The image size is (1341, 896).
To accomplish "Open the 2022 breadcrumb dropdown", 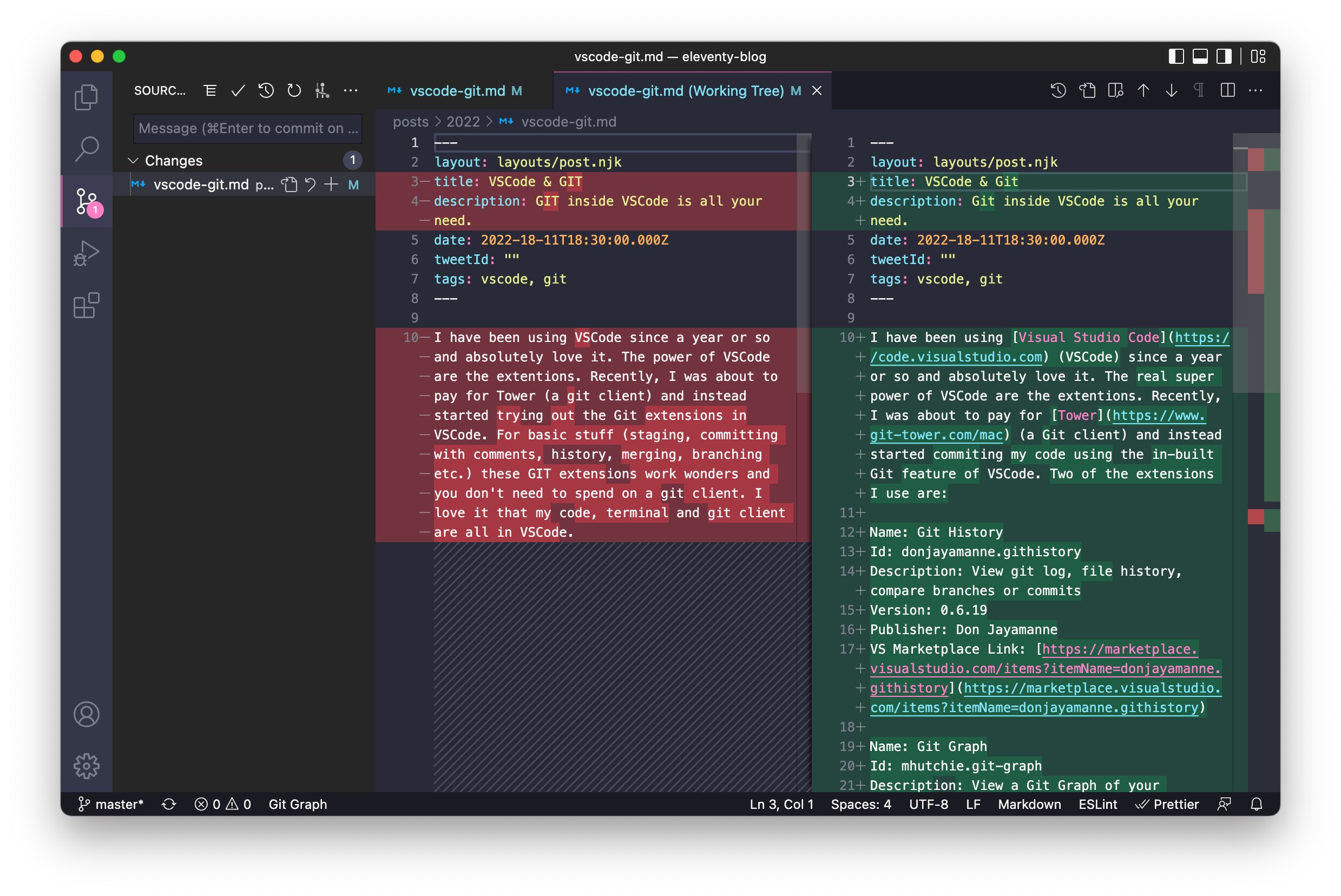I will [x=464, y=122].
